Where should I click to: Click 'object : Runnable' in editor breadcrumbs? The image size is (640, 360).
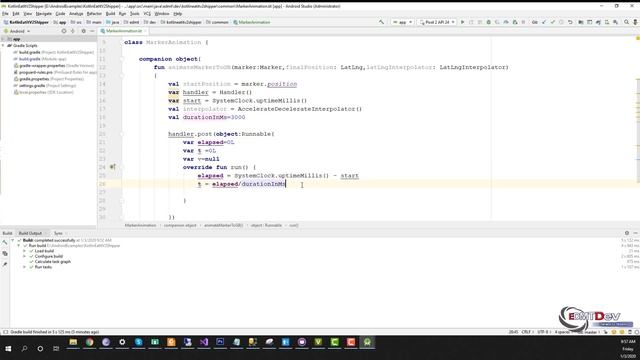point(266,225)
